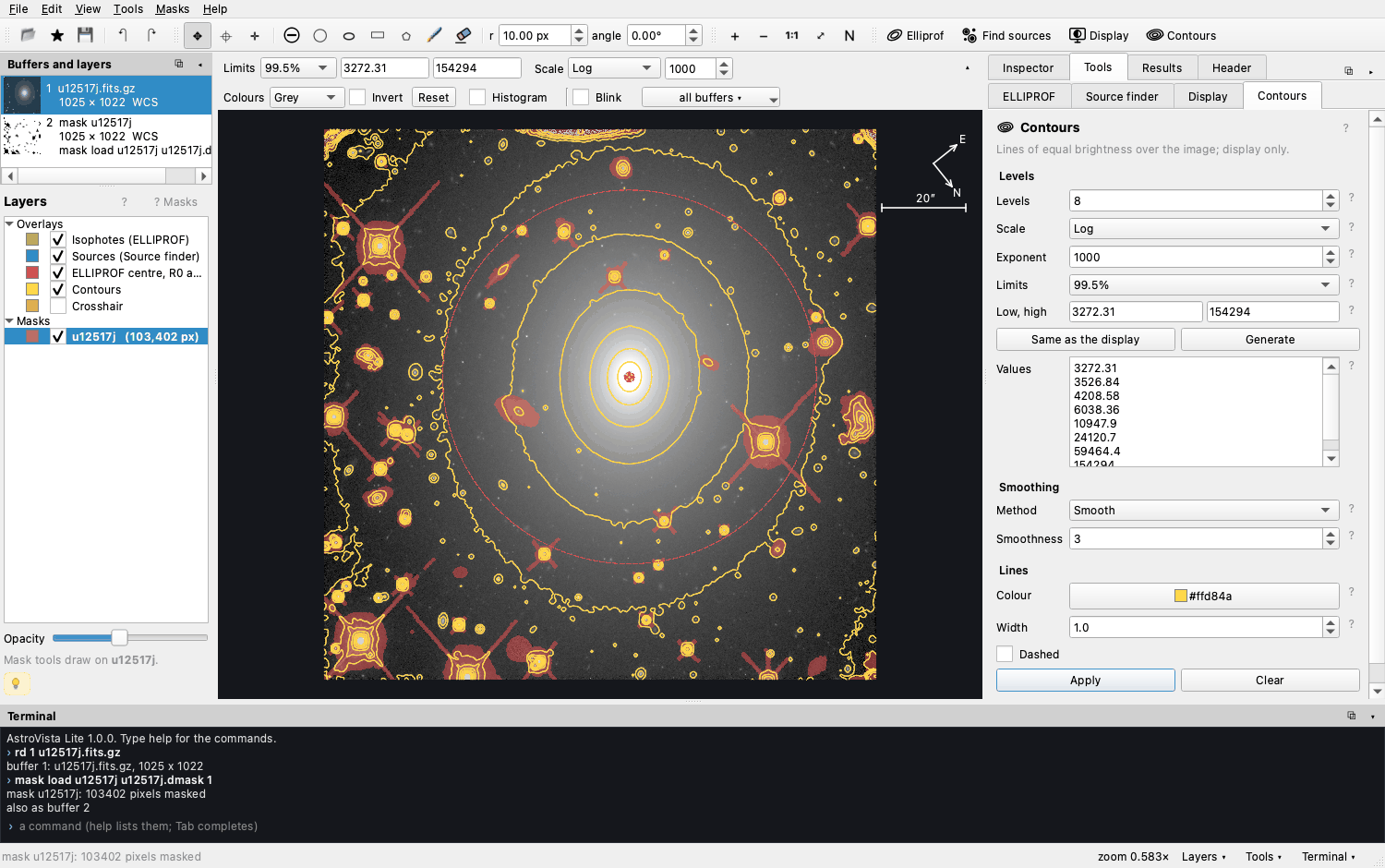
Task: Collapse the Overlays tree group
Action: (x=9, y=223)
